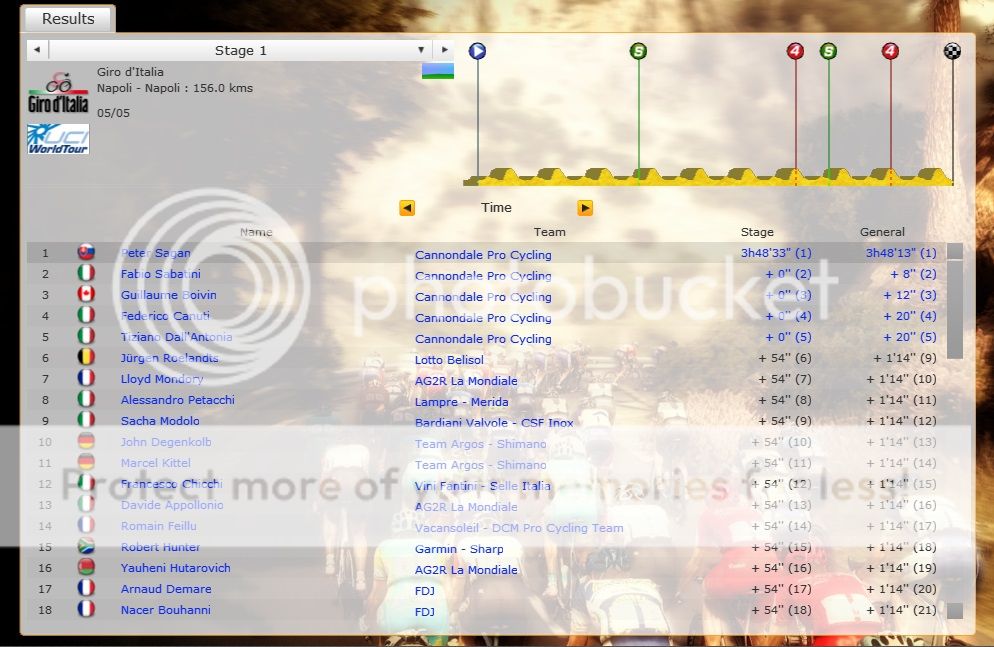Sort results by the Team column header
The width and height of the screenshot is (994, 647).
(x=549, y=232)
